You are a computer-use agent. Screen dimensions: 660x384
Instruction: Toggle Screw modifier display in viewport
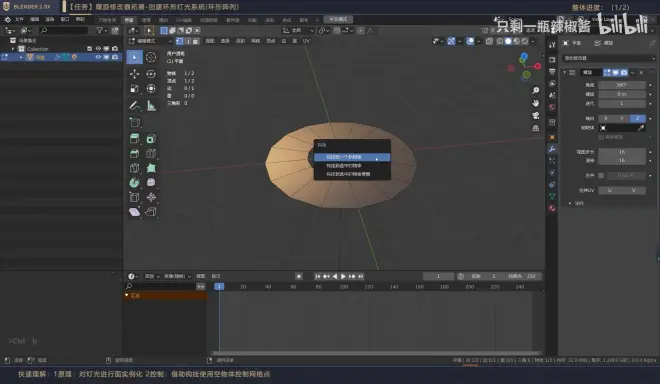[615, 72]
